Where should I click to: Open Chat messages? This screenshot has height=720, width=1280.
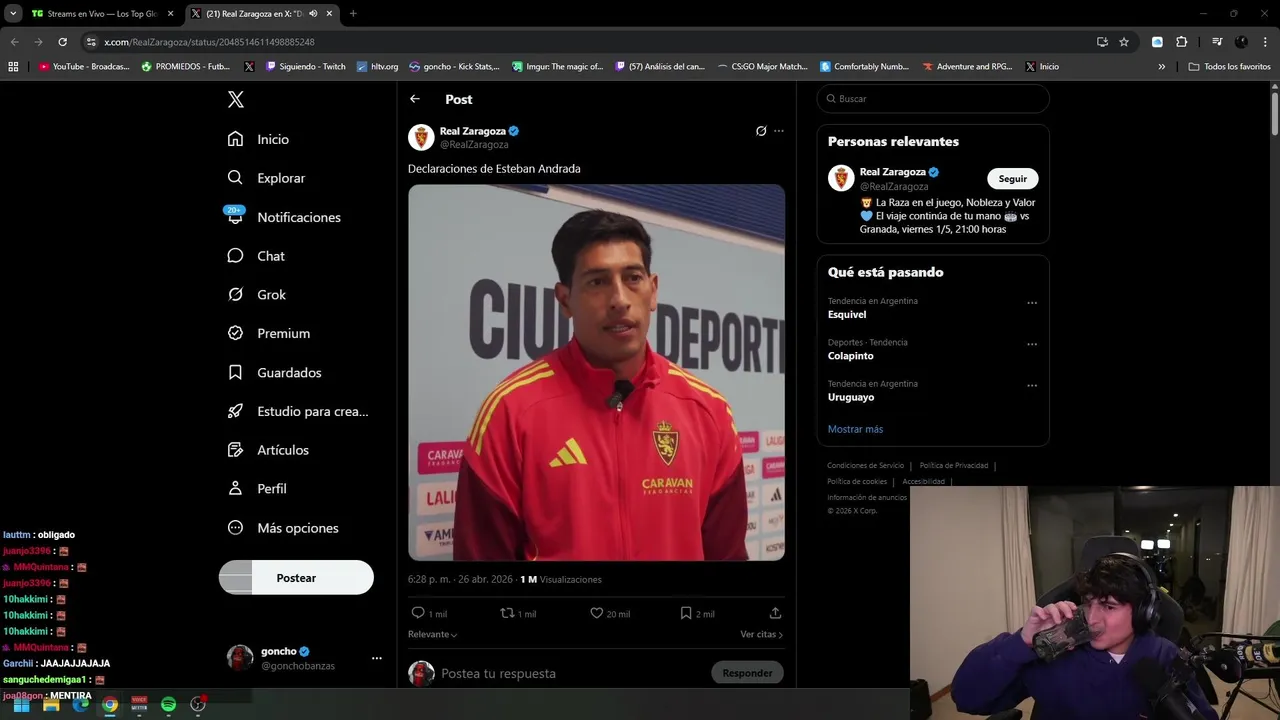click(x=257, y=256)
